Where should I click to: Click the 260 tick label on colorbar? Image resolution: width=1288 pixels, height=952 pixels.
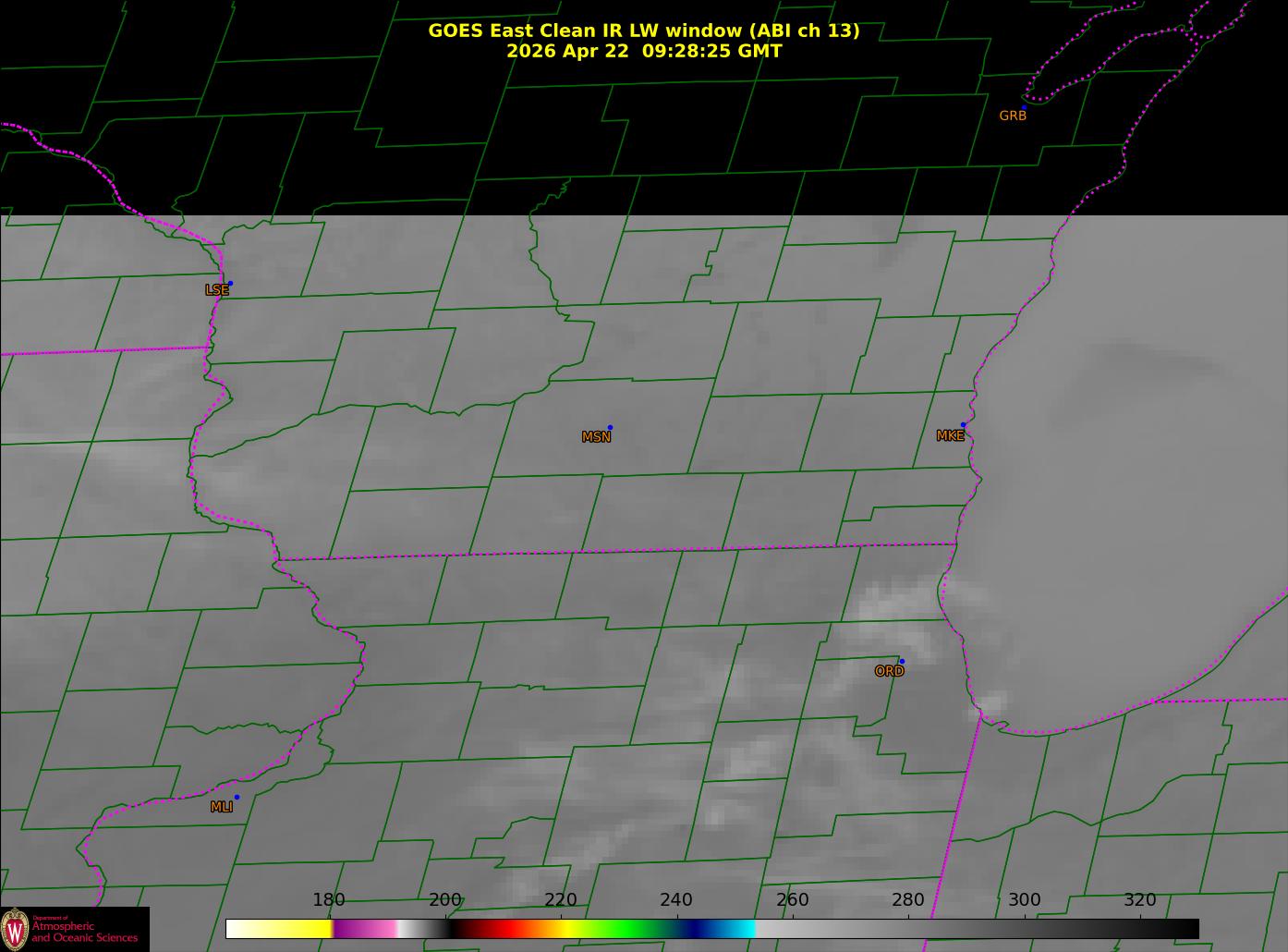coord(793,900)
